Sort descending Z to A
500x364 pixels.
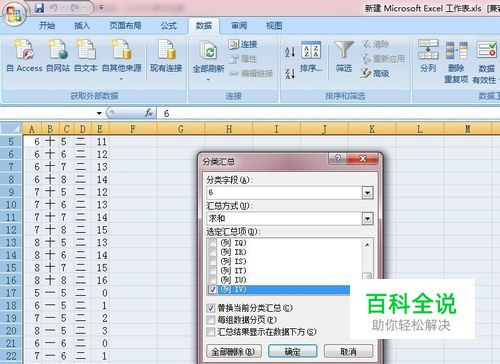coord(290,73)
